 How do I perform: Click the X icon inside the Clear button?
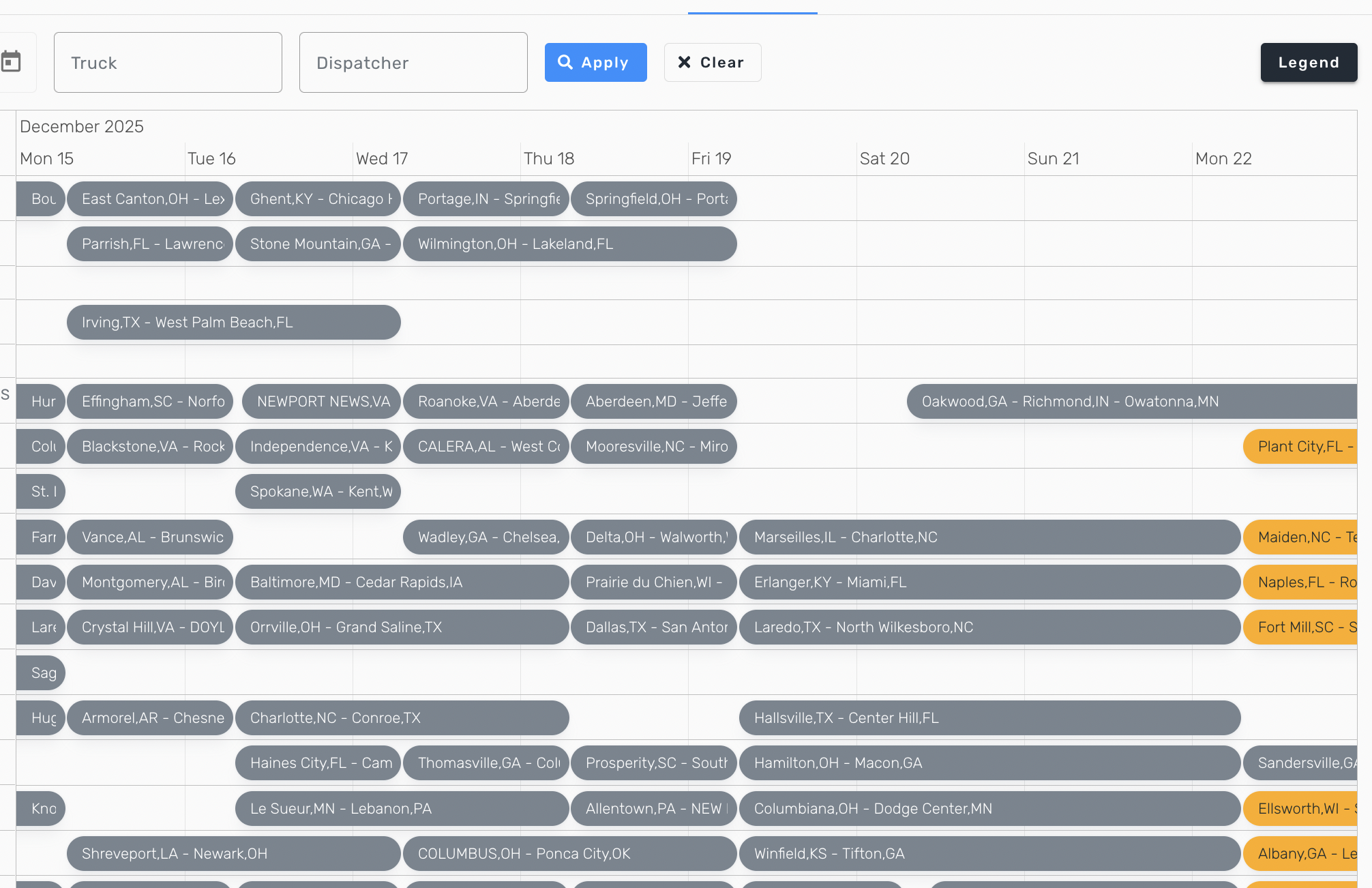pyautogui.click(x=685, y=62)
